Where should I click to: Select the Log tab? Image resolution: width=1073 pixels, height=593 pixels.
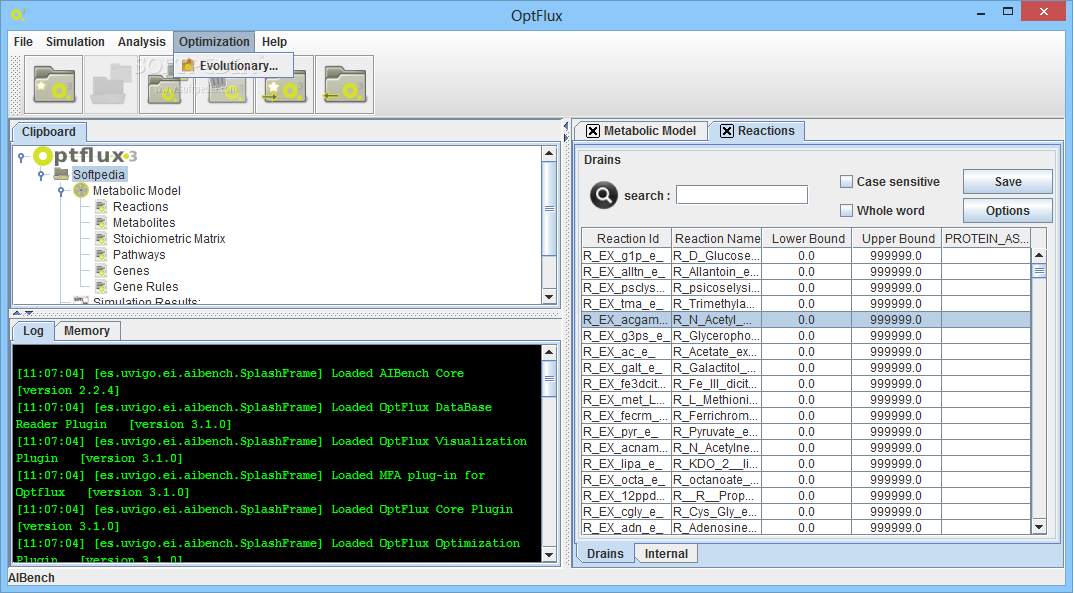pyautogui.click(x=33, y=330)
